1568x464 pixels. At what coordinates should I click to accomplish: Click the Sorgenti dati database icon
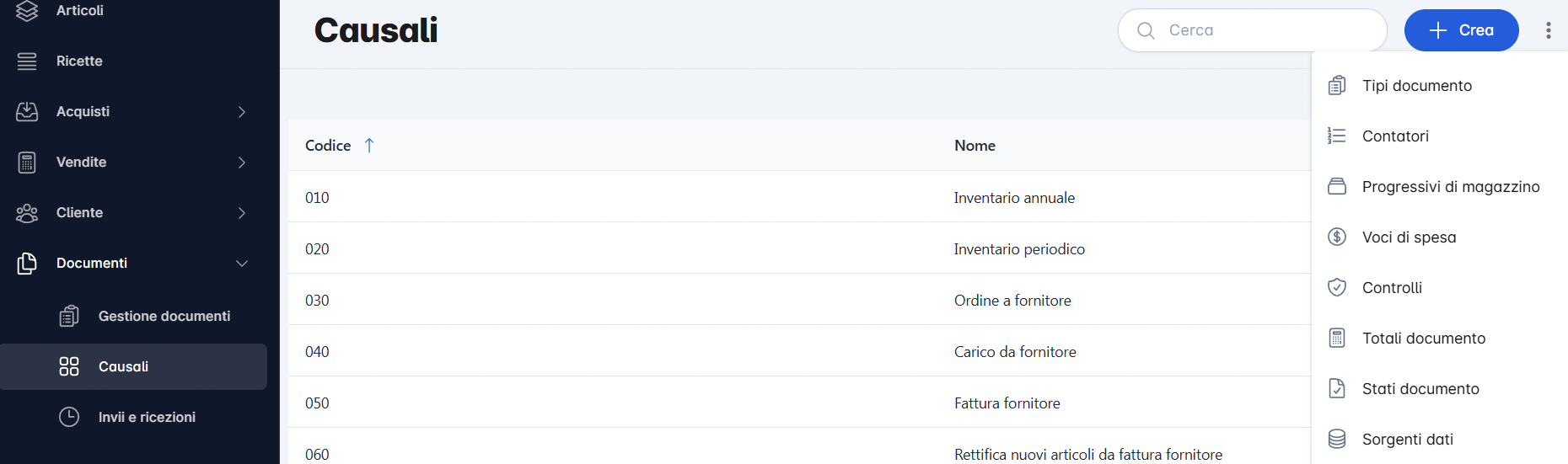pos(1337,439)
